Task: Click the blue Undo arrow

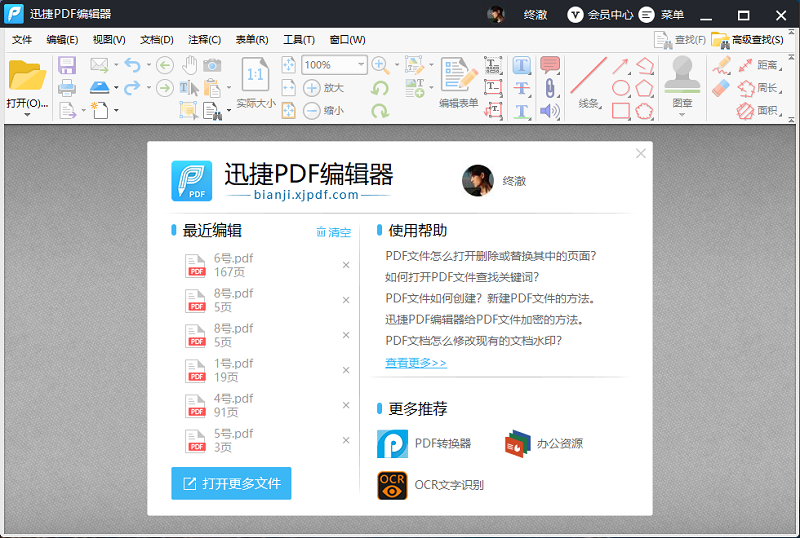Action: click(x=132, y=65)
